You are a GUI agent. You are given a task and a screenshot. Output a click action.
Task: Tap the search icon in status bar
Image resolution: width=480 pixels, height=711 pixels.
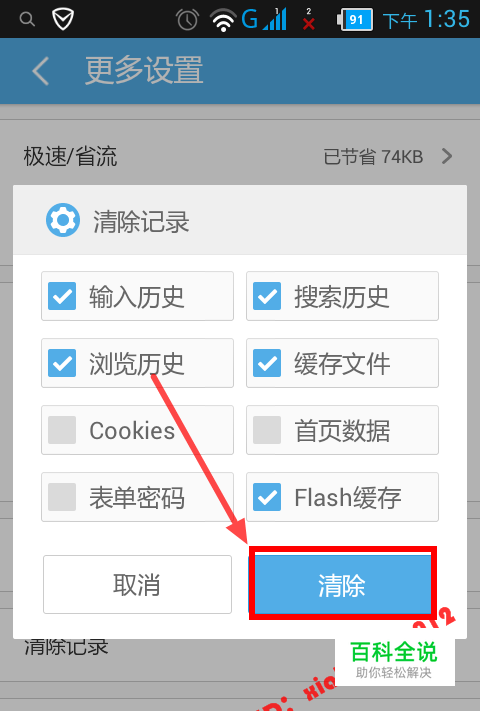[x=27, y=19]
